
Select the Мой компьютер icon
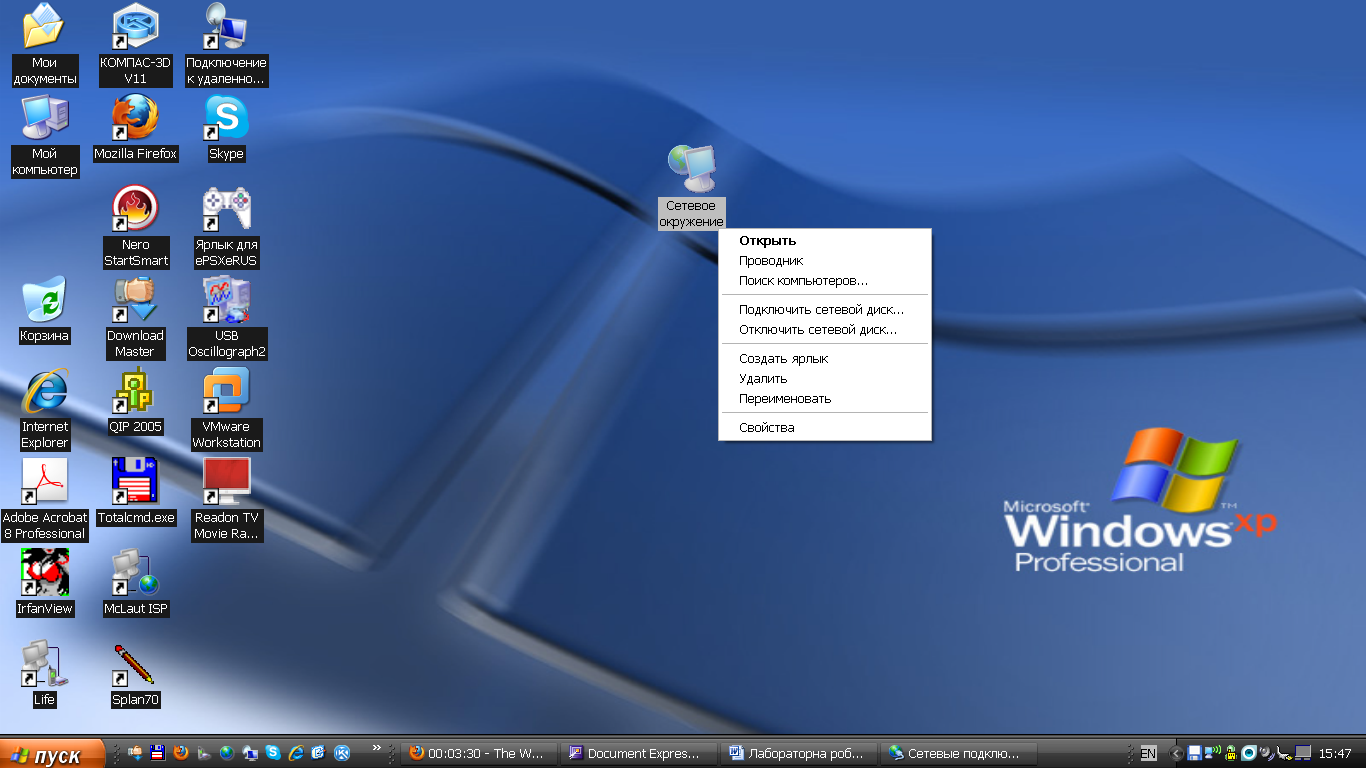(44, 136)
